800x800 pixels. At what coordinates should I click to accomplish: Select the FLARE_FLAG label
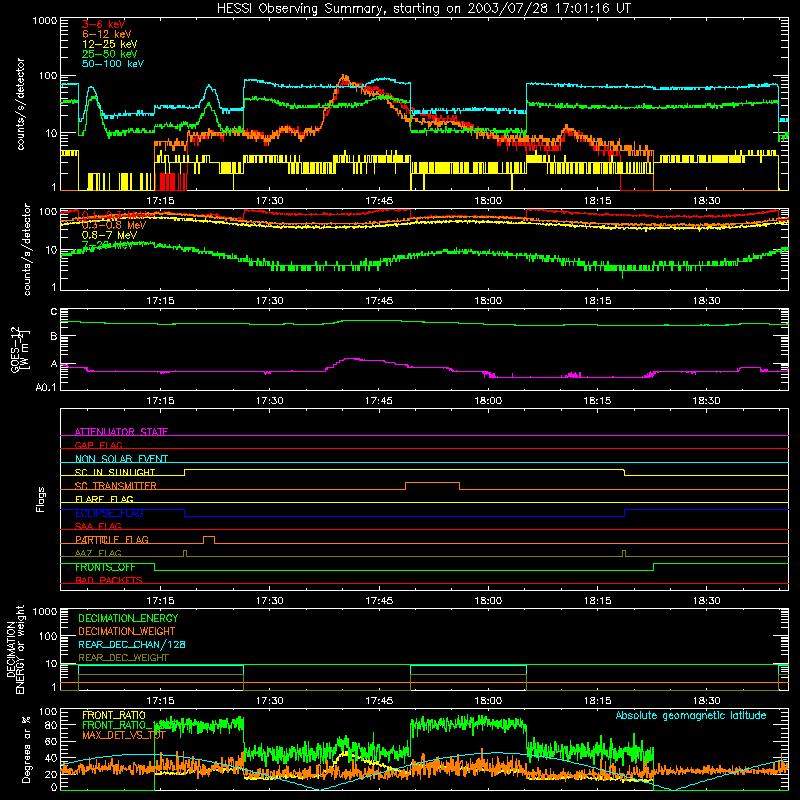click(x=104, y=499)
